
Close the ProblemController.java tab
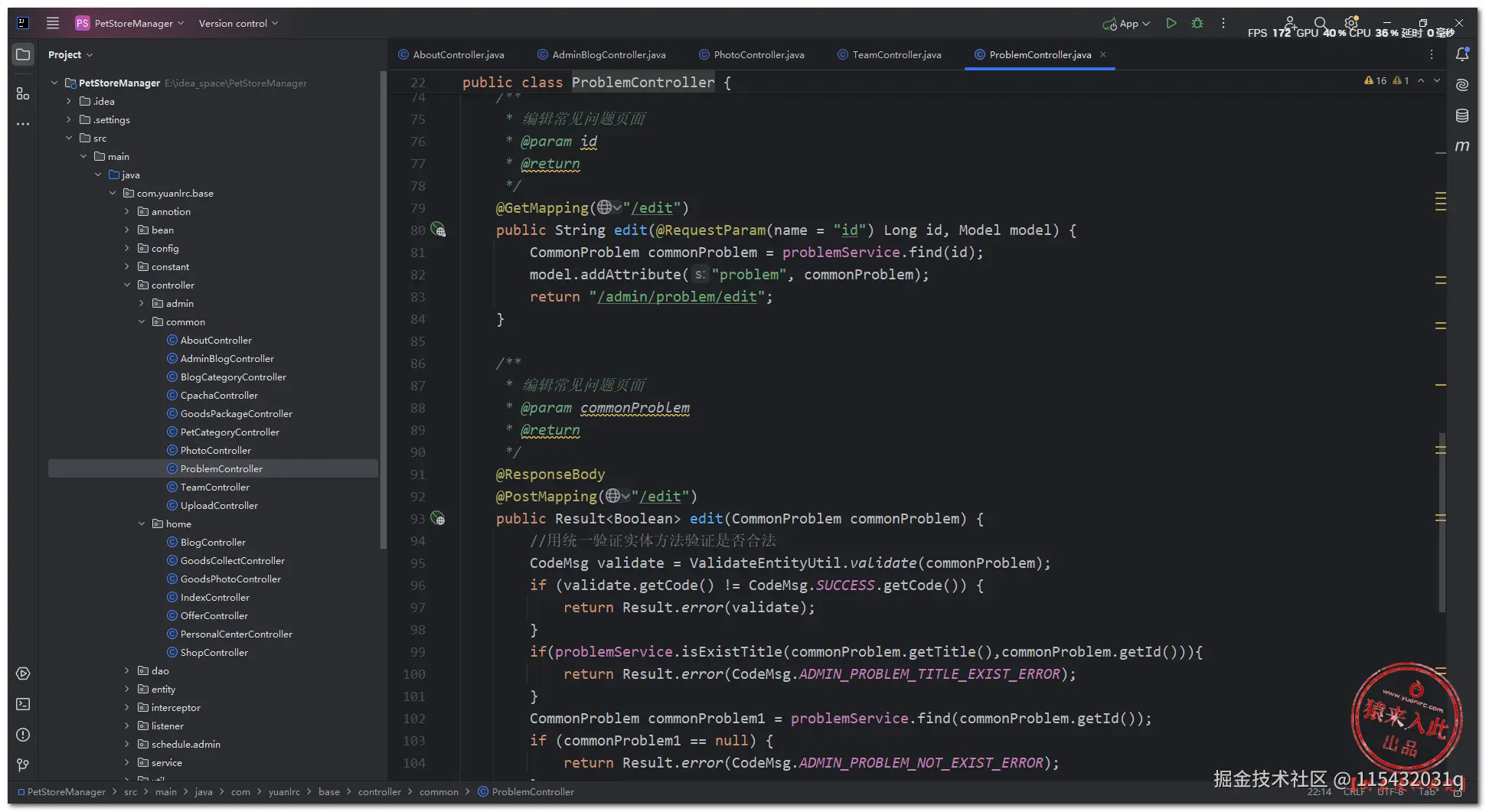(1103, 54)
